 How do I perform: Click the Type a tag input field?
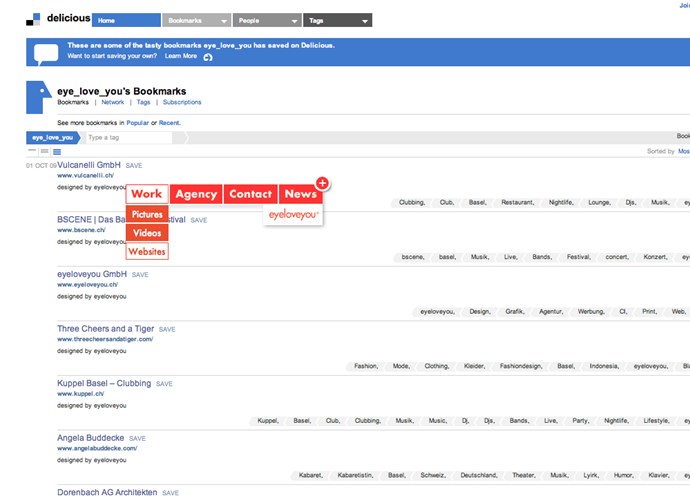click(x=128, y=138)
